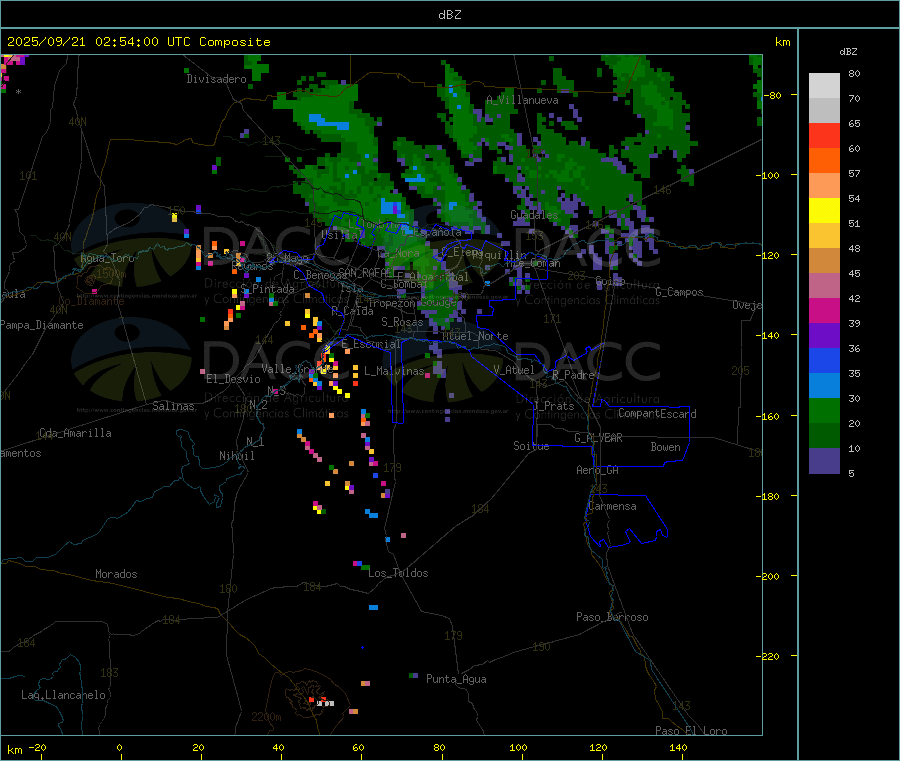Pick the bright green 20-30 dBZ legend swatch
The height and width of the screenshot is (761, 900).
click(824, 410)
